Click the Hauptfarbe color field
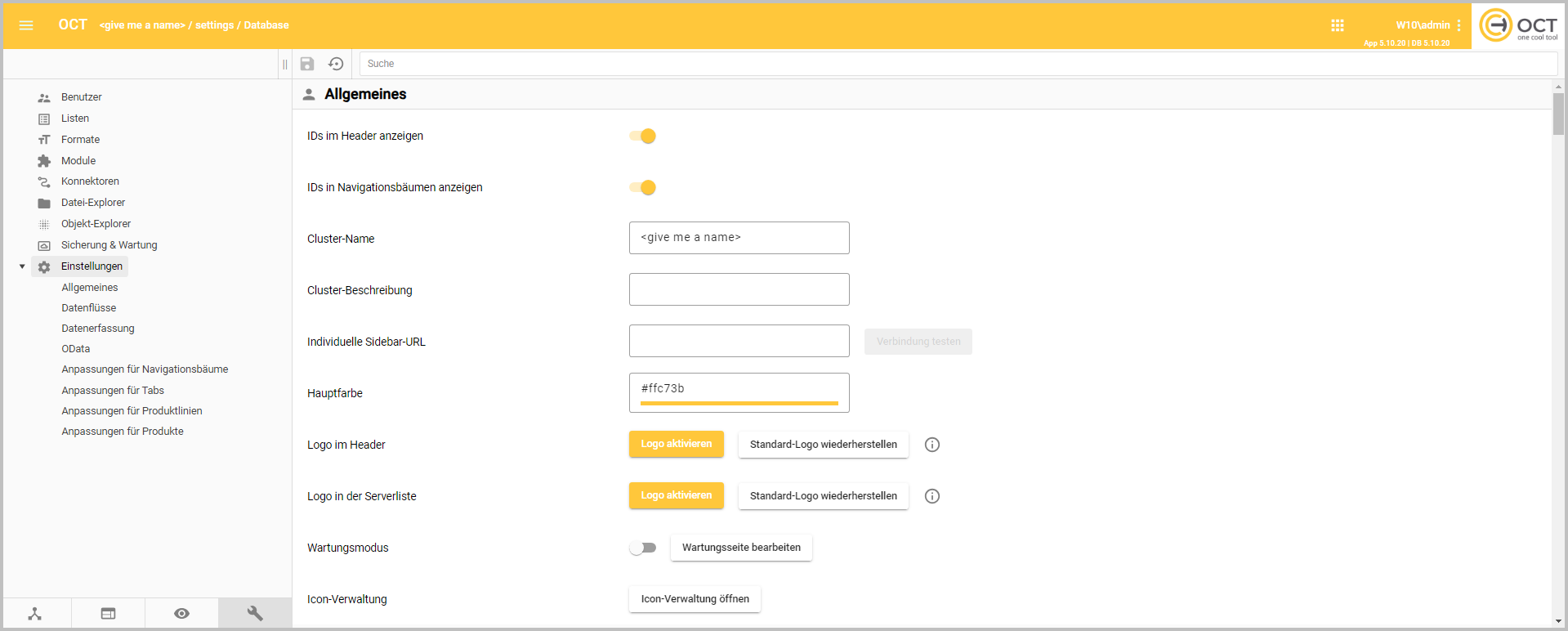The height and width of the screenshot is (631, 1568). 739,390
